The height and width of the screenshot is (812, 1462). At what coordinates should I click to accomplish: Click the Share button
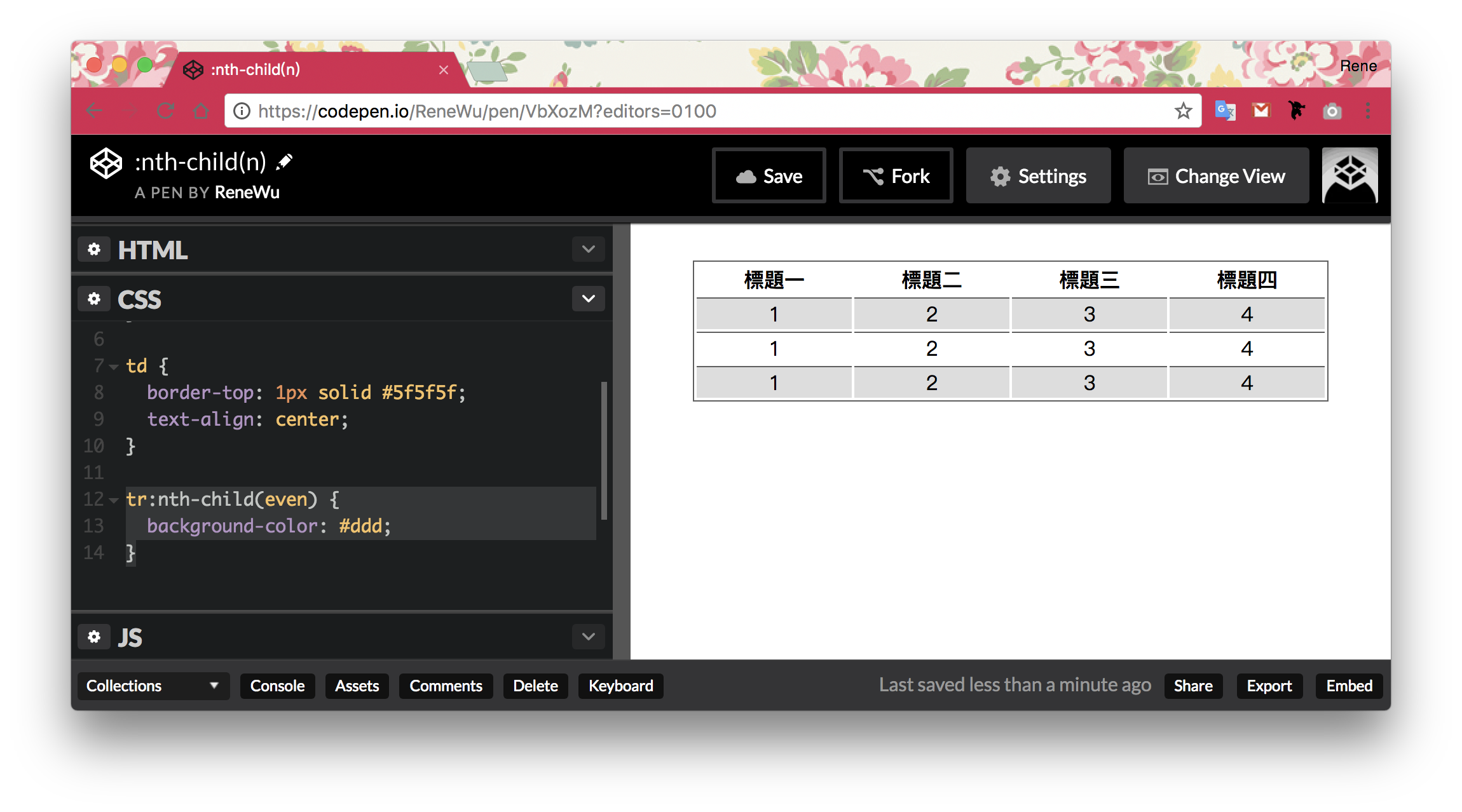(1193, 686)
